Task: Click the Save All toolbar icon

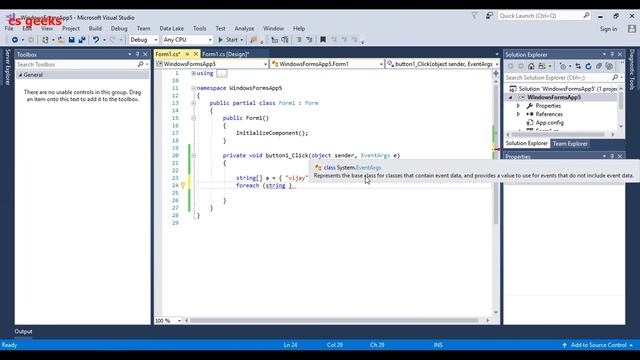Action: pyautogui.click(x=82, y=40)
